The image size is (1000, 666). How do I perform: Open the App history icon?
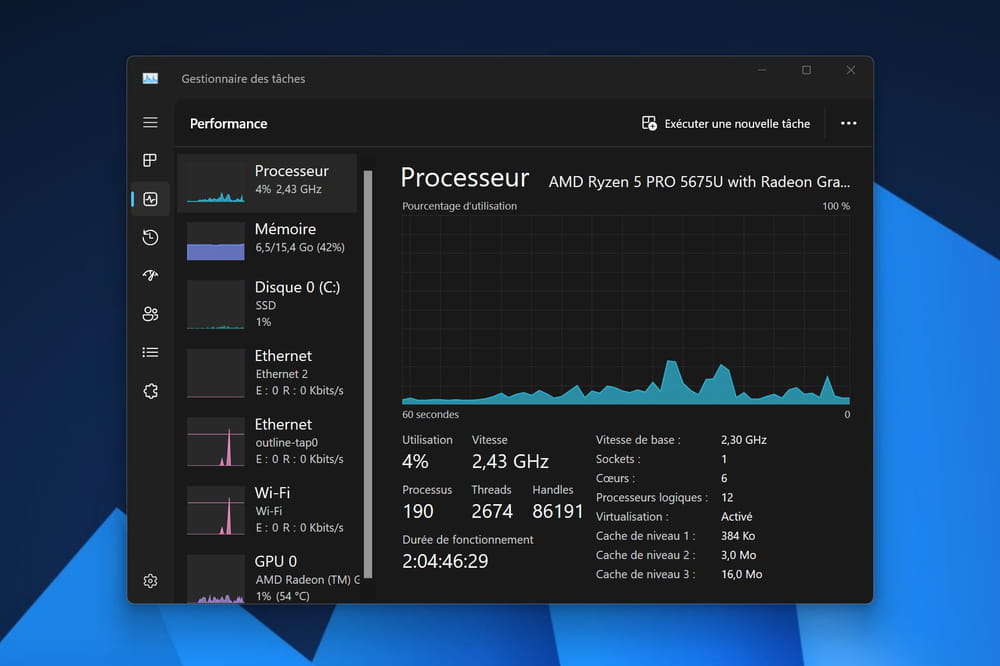[150, 237]
